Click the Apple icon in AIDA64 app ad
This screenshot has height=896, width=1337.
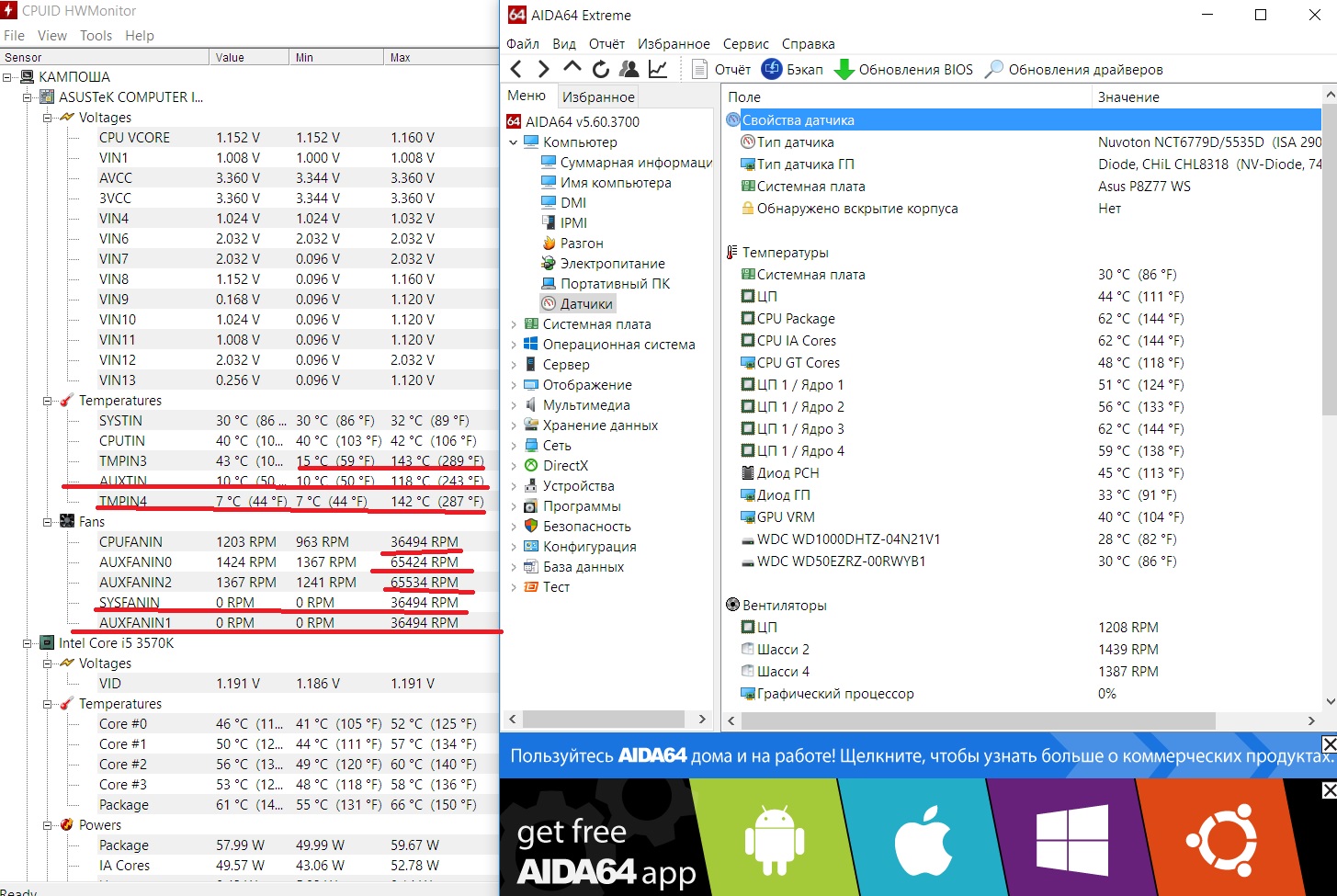923,841
